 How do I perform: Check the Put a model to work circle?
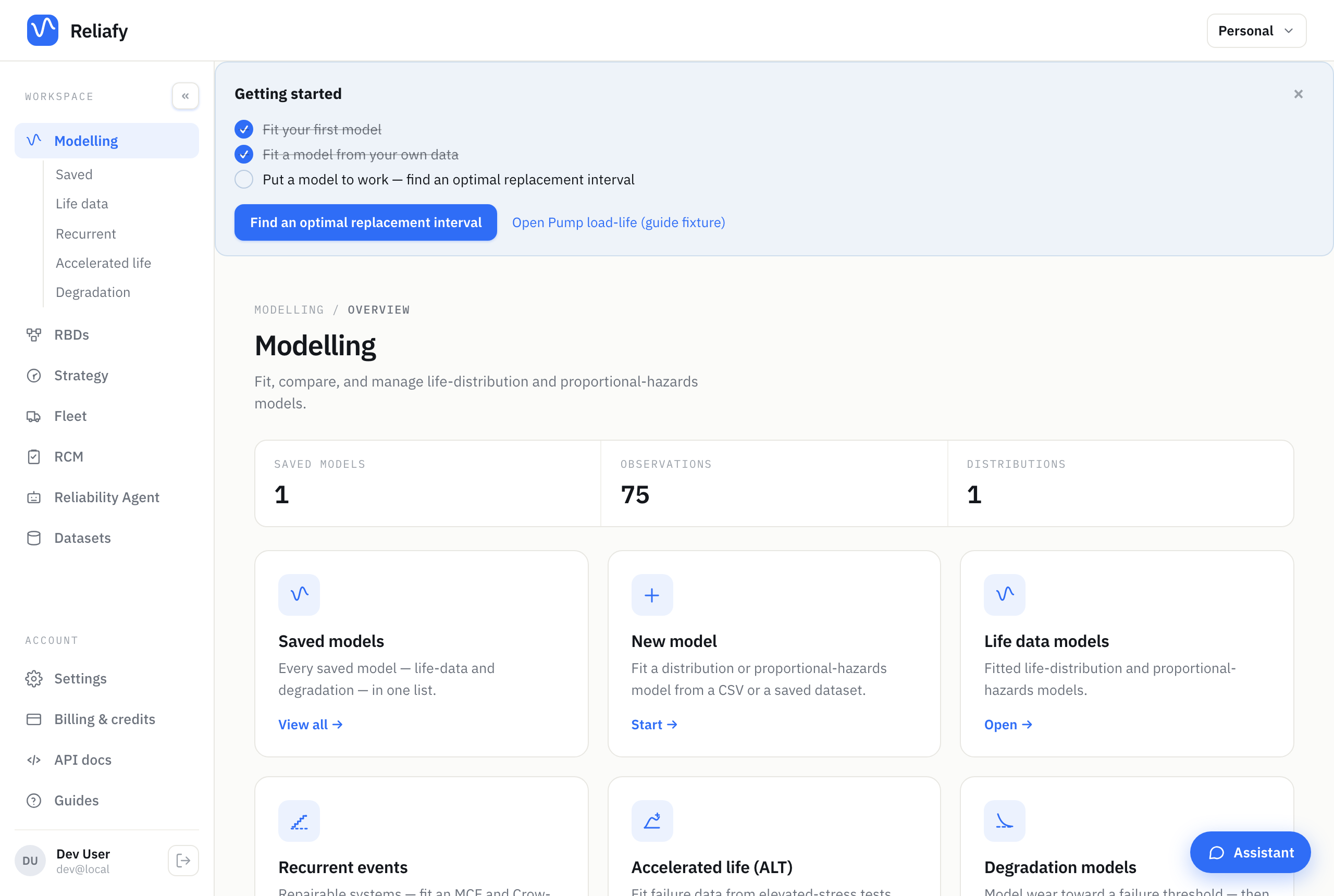(244, 179)
